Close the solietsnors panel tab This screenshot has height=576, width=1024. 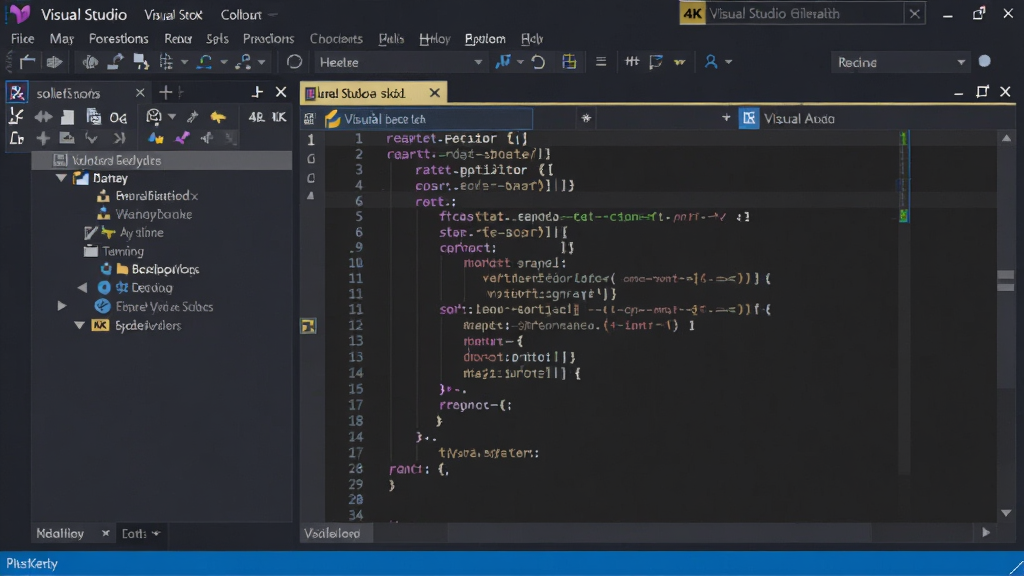click(x=140, y=93)
